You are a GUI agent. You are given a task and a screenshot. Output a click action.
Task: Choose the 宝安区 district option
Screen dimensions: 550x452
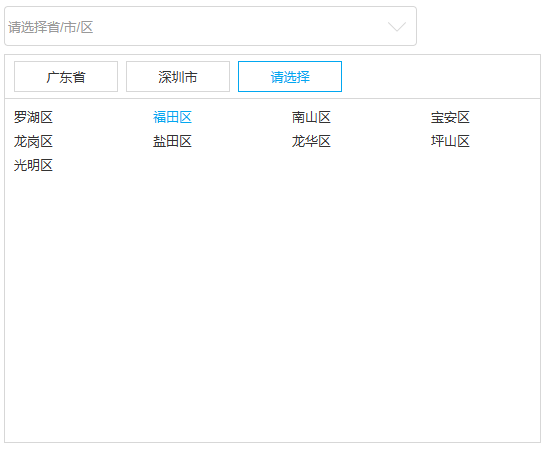pos(450,117)
